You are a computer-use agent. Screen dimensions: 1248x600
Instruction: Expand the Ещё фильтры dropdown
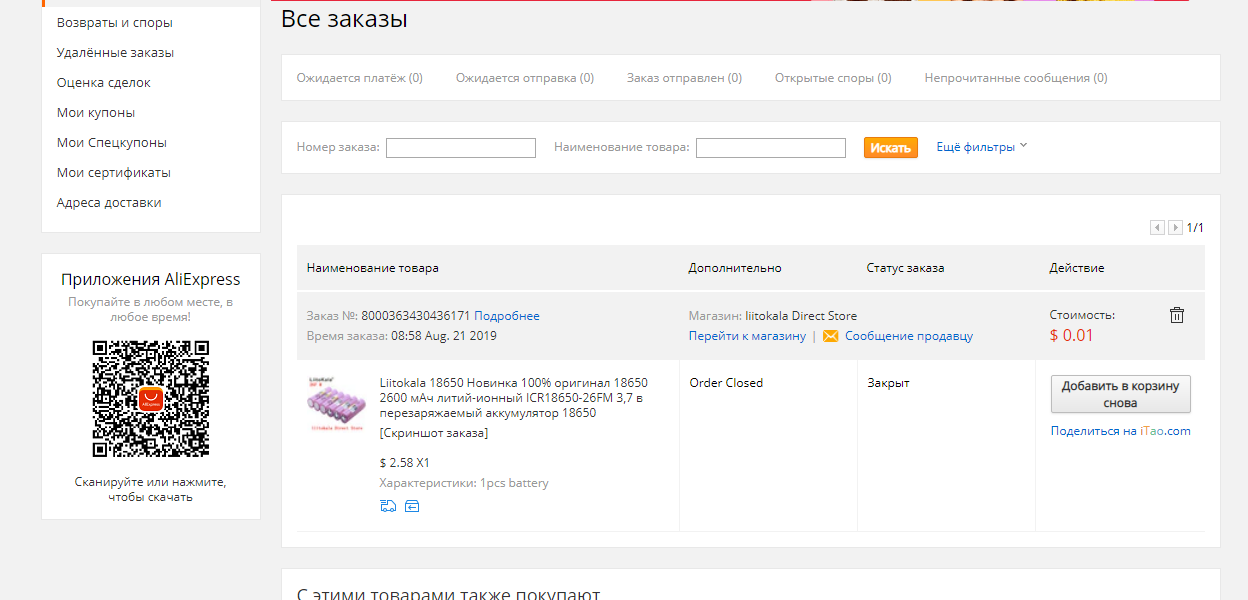tap(982, 147)
